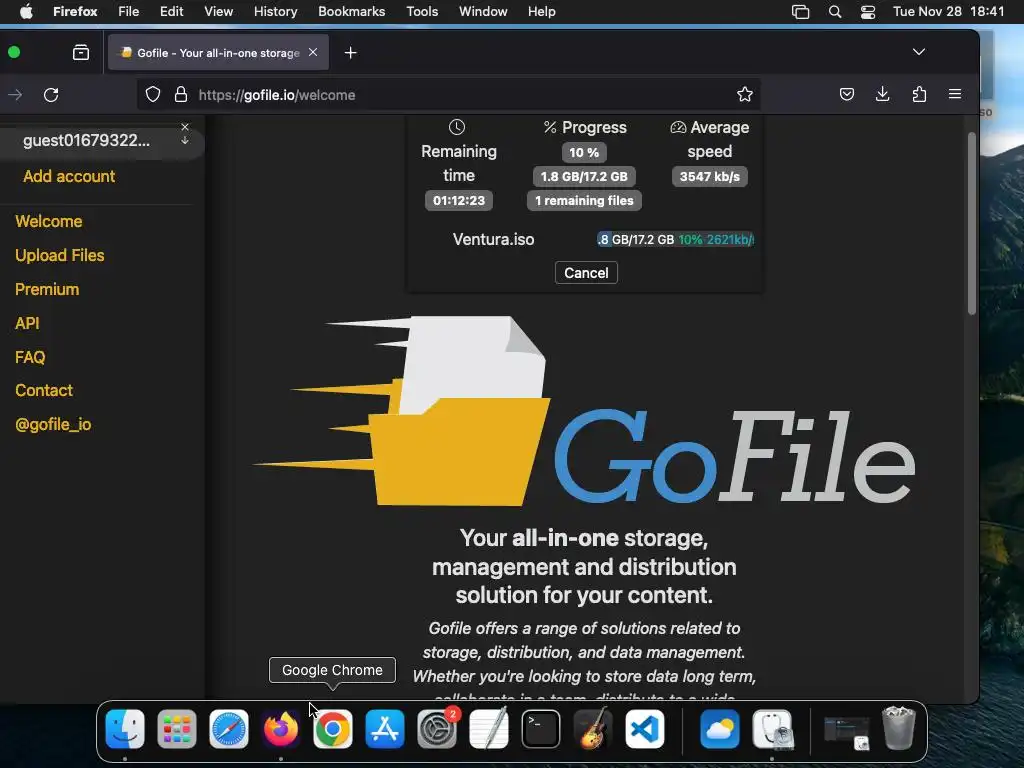The height and width of the screenshot is (768, 1024).
Task: Cancel the Ventura.iso upload
Action: 586,273
